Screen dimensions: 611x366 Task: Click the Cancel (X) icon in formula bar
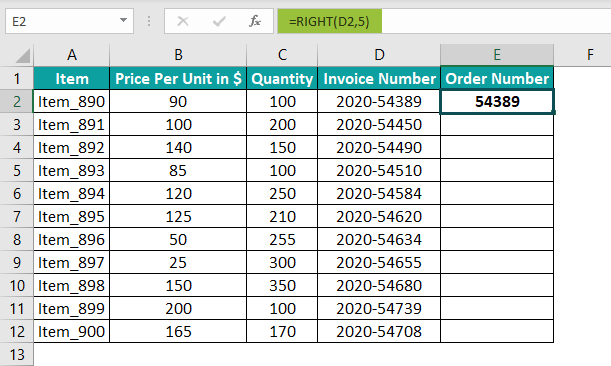[x=183, y=21]
